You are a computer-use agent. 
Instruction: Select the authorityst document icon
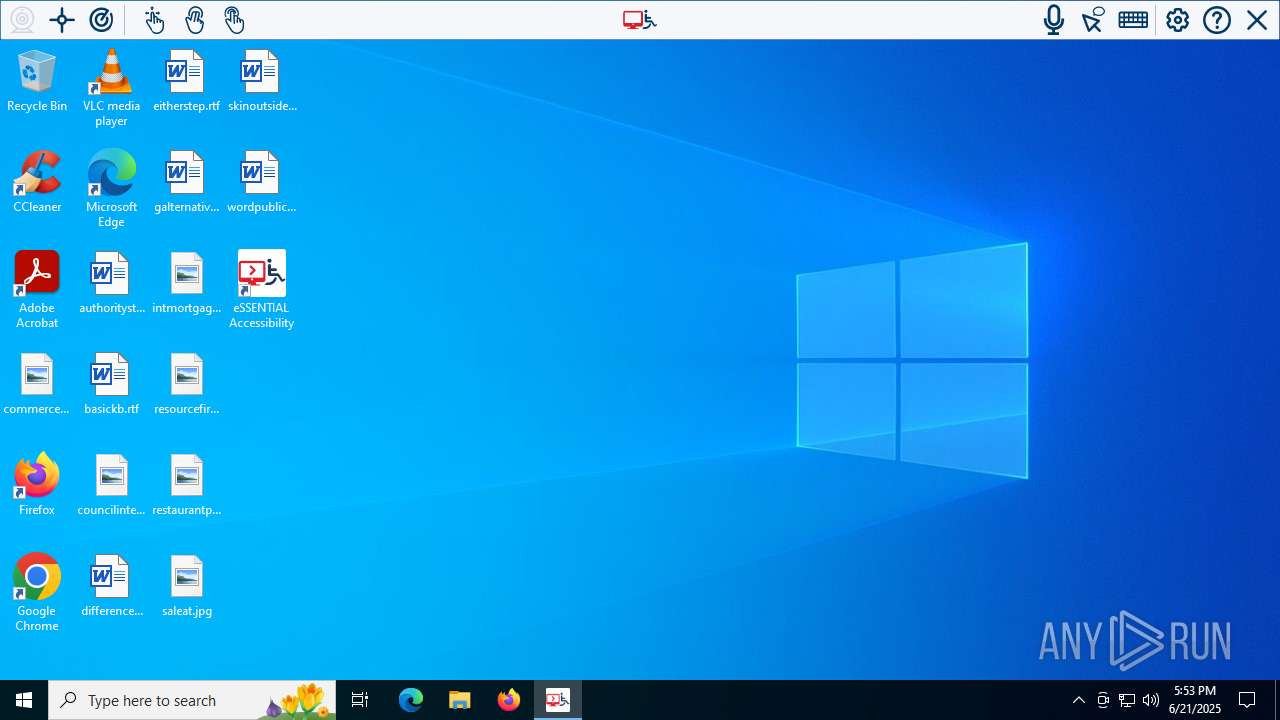coord(111,283)
